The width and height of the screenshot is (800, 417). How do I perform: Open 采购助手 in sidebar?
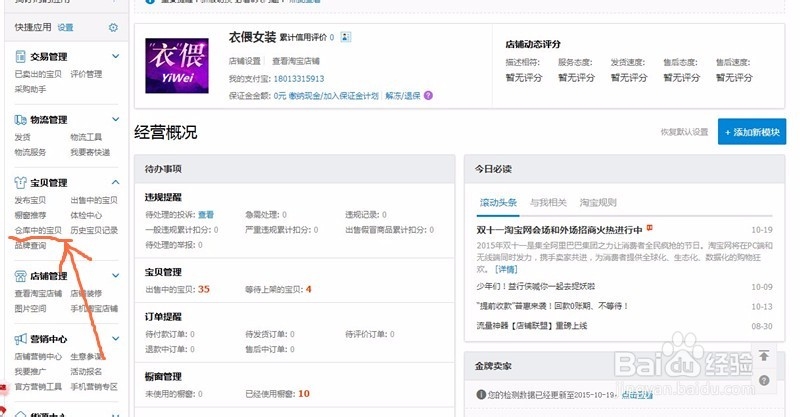(30, 89)
